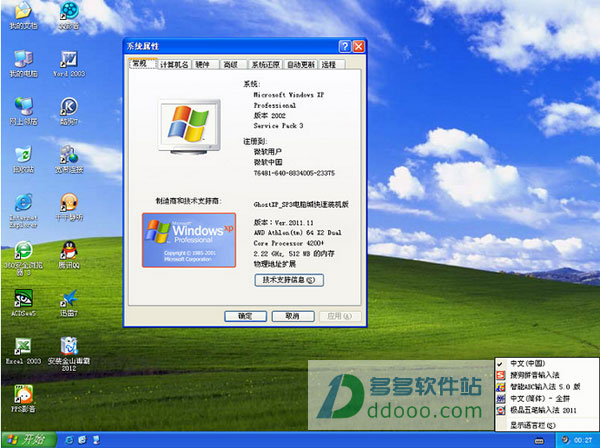Close the 系统属性 dialog
Viewport: 600px width, 448px height.
coord(359,46)
